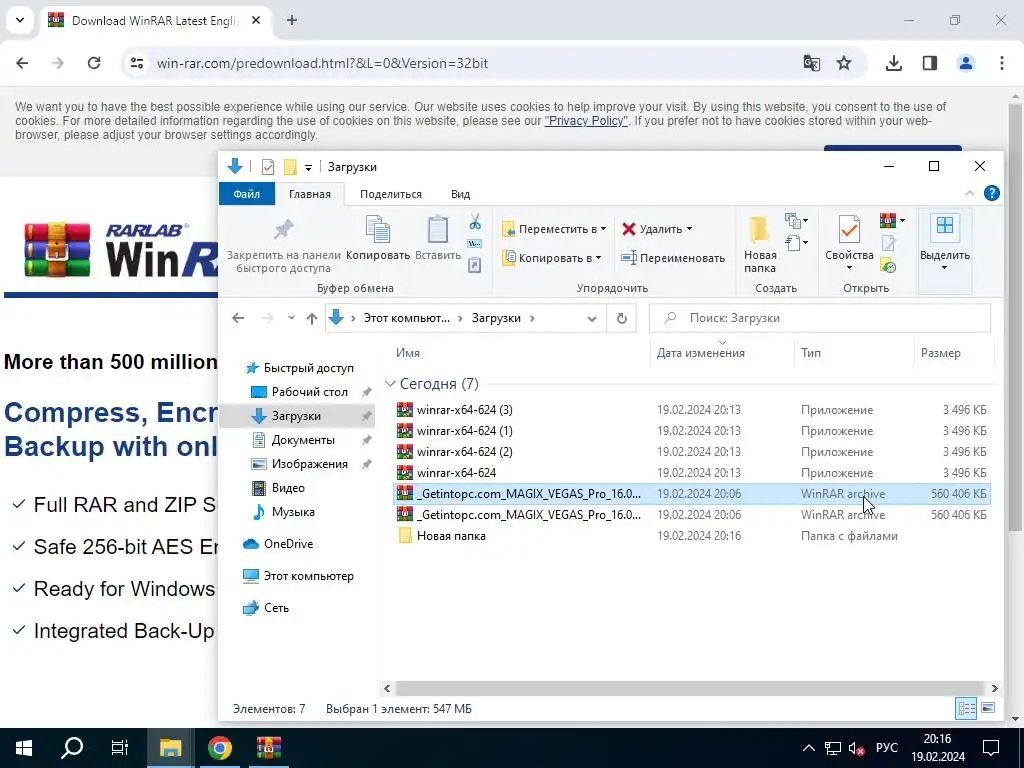
Task: Select file winrar-x64-624 (3)
Action: pos(692,410)
